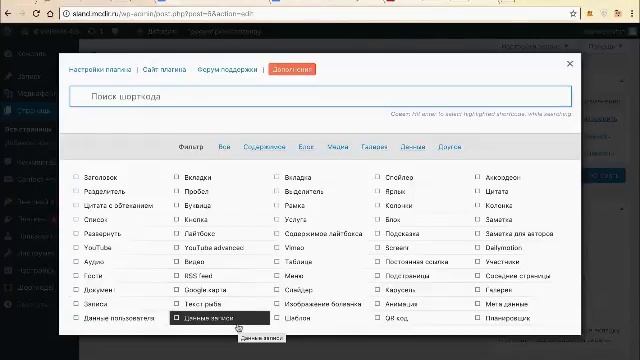Open the Vimeo shortcode
This screenshot has width=640, height=360.
pos(294,248)
